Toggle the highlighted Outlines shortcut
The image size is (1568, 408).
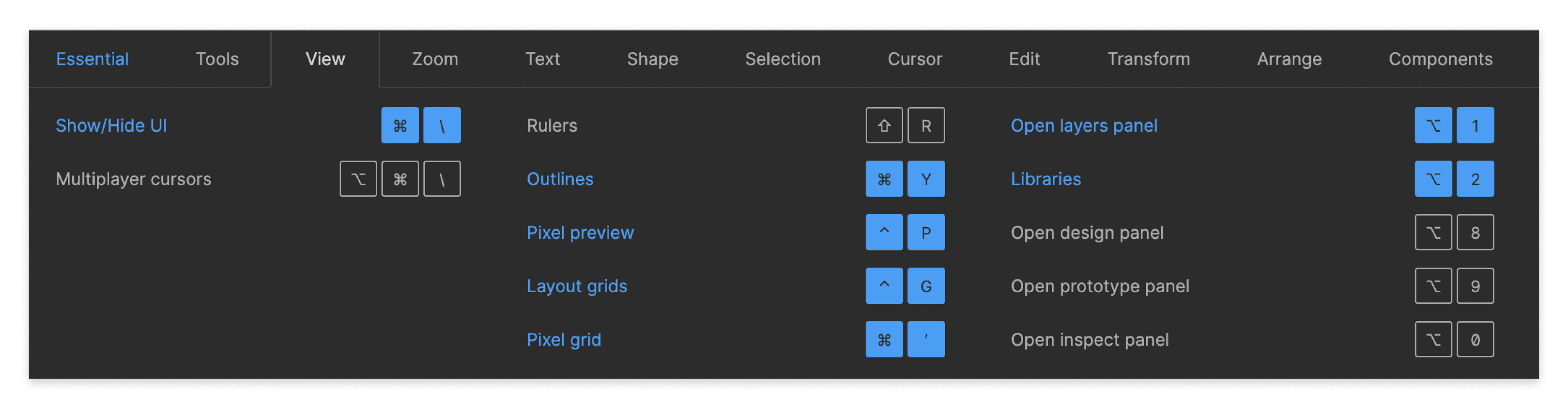point(559,179)
